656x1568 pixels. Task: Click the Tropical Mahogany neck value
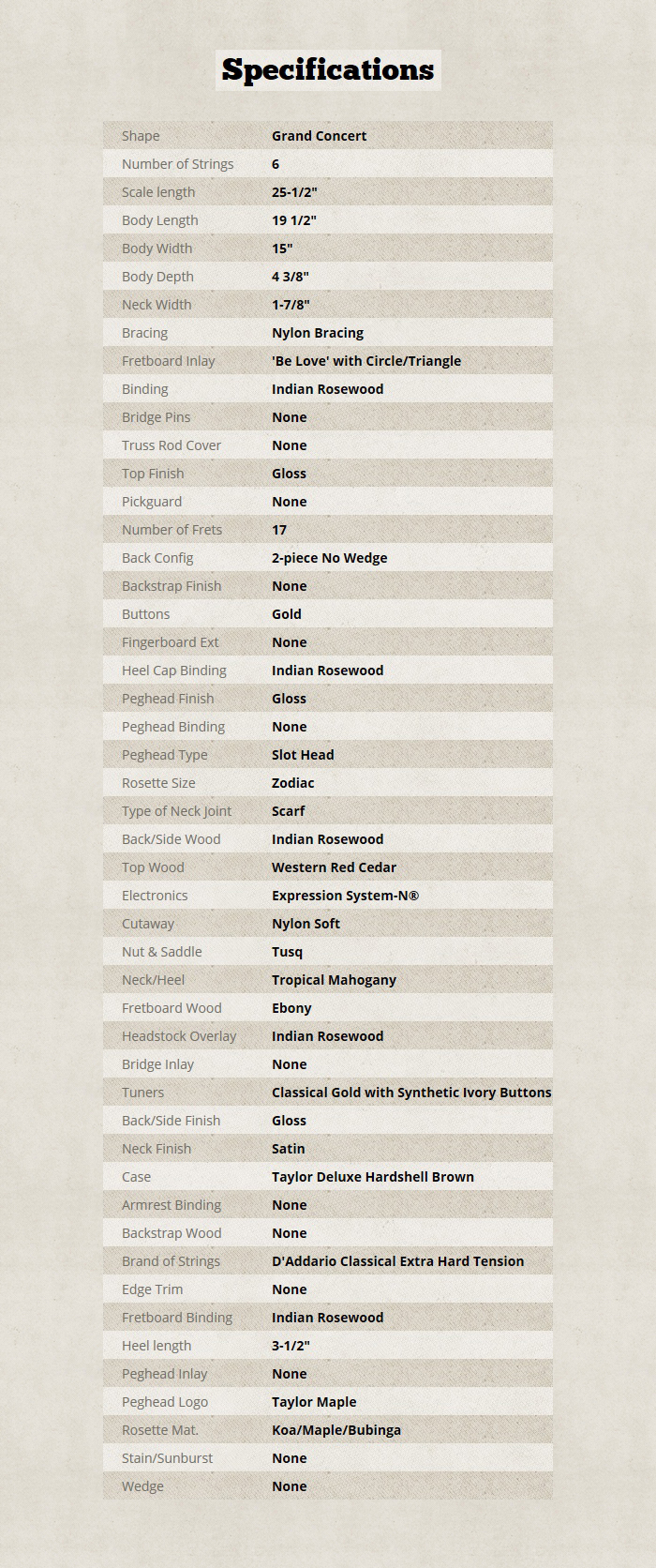tap(334, 980)
